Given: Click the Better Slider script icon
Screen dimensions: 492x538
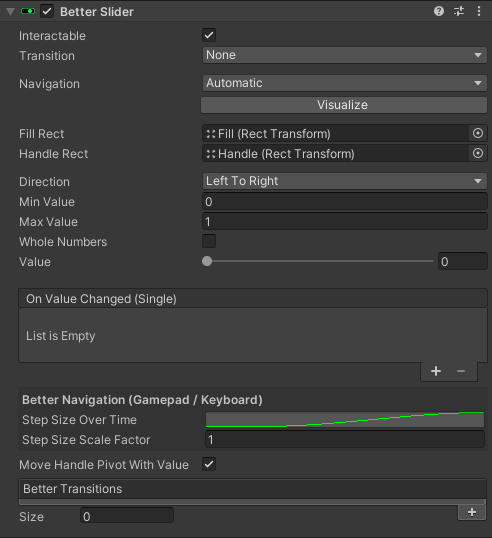Looking at the screenshot, I should click(28, 11).
